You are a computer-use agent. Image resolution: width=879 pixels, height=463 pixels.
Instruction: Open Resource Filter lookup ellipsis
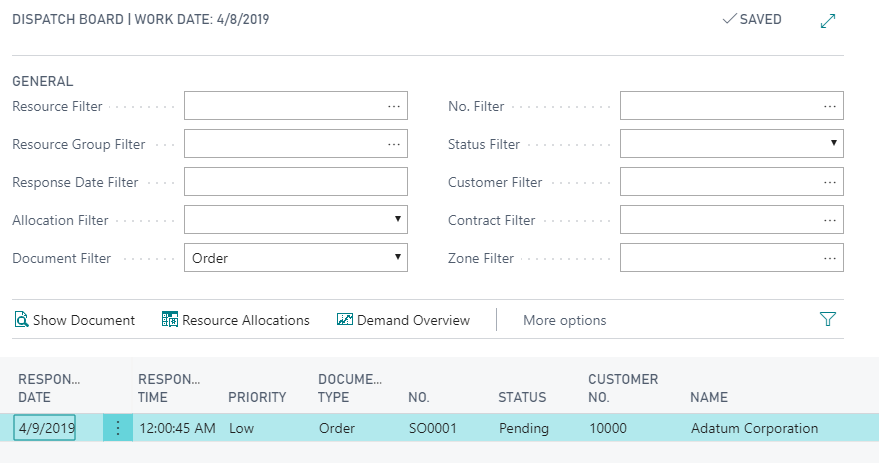[x=394, y=106]
